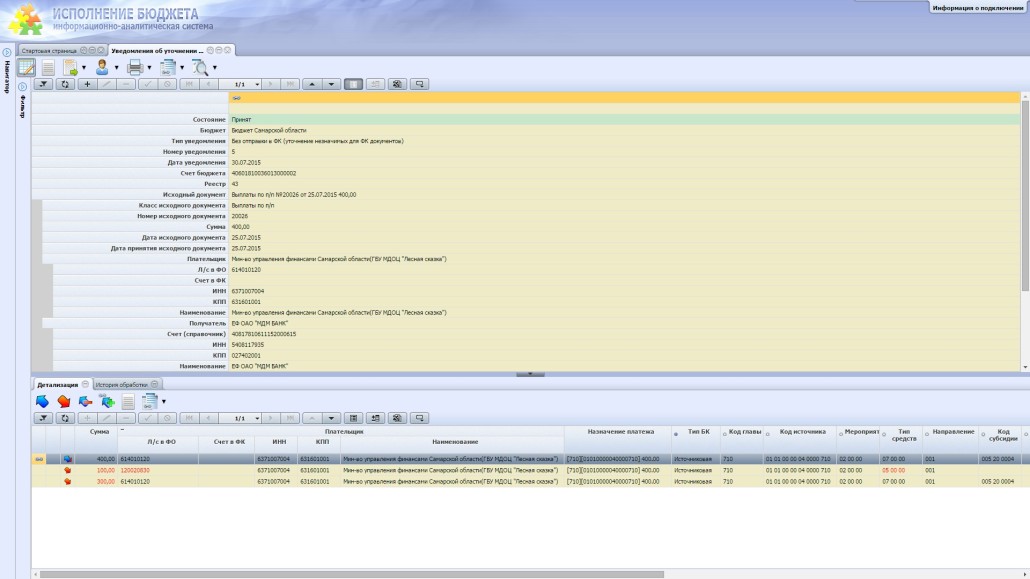1030x579 pixels.
Task: Select Уведомления об уточнении tab
Action: coord(158,51)
